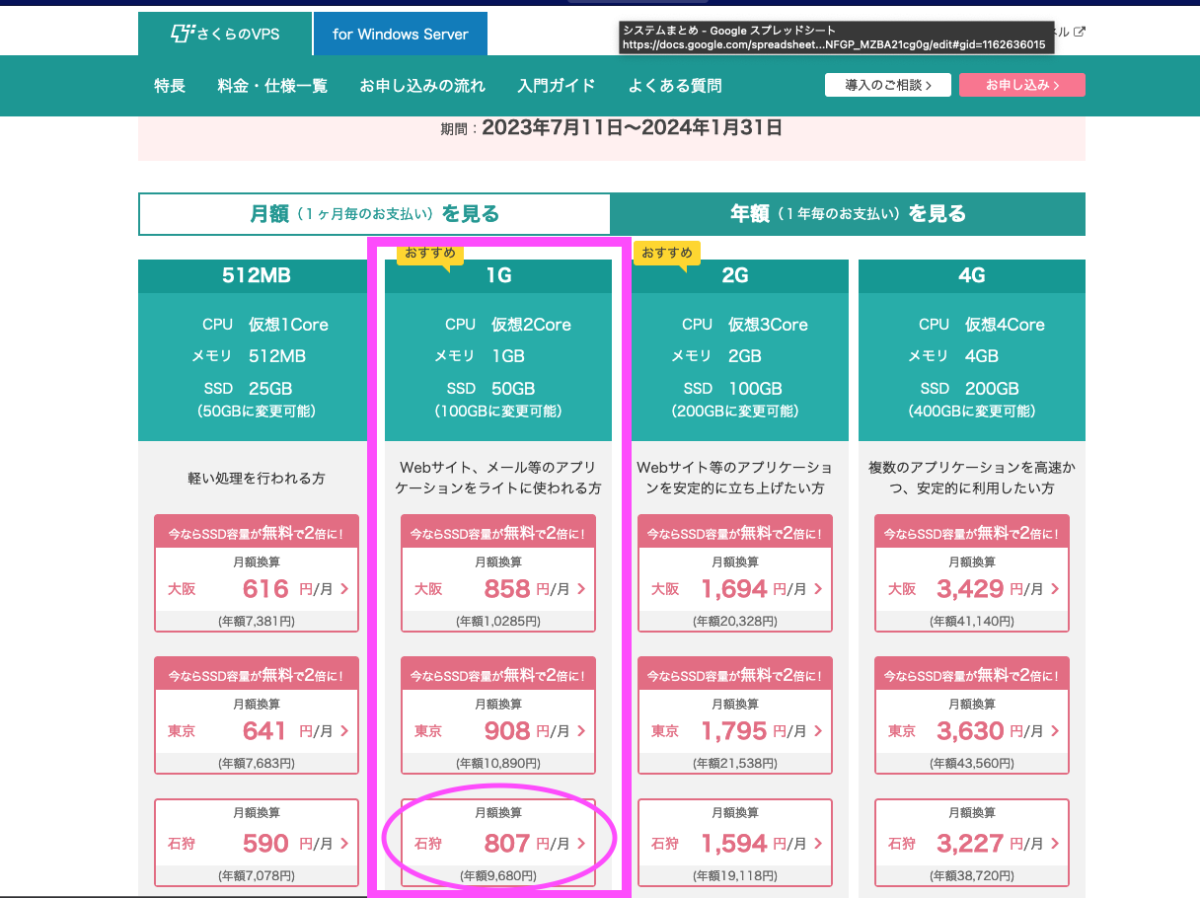This screenshot has width=1200, height=898.
Task: Open 料金・仕様一覧 in the navigation
Action: coord(272,86)
